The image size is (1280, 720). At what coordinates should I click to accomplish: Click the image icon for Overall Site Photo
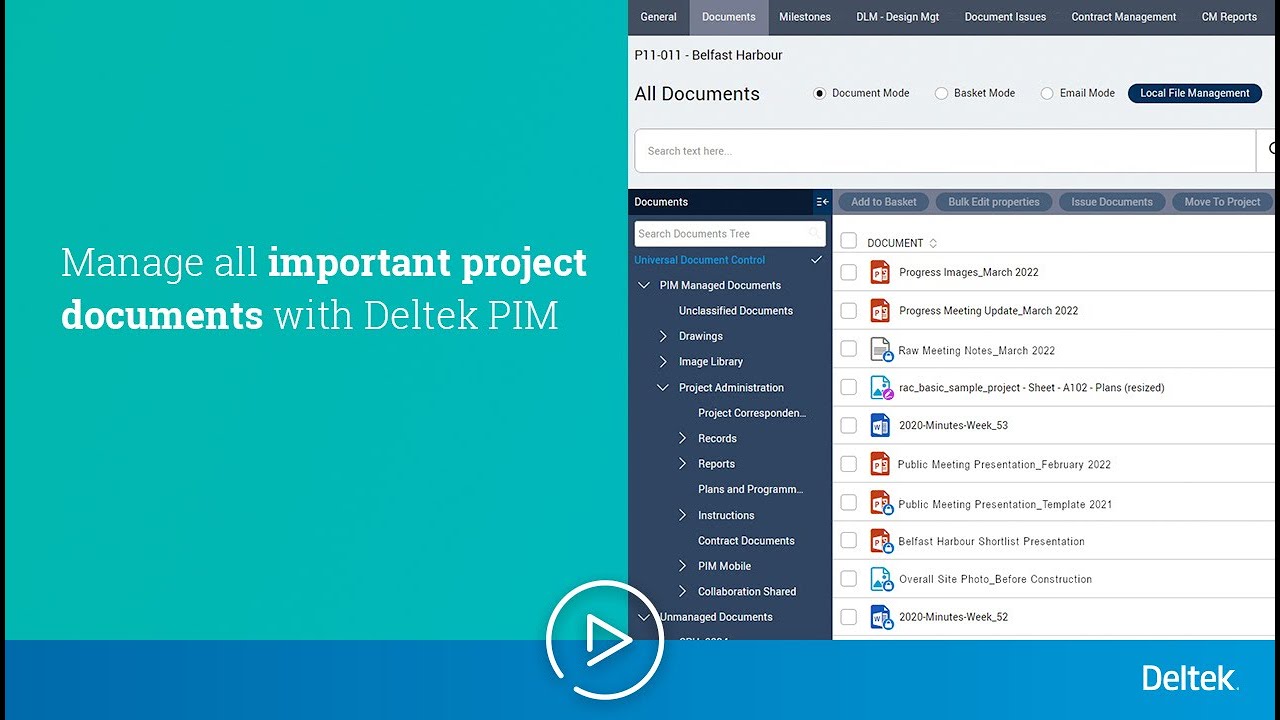[880, 579]
